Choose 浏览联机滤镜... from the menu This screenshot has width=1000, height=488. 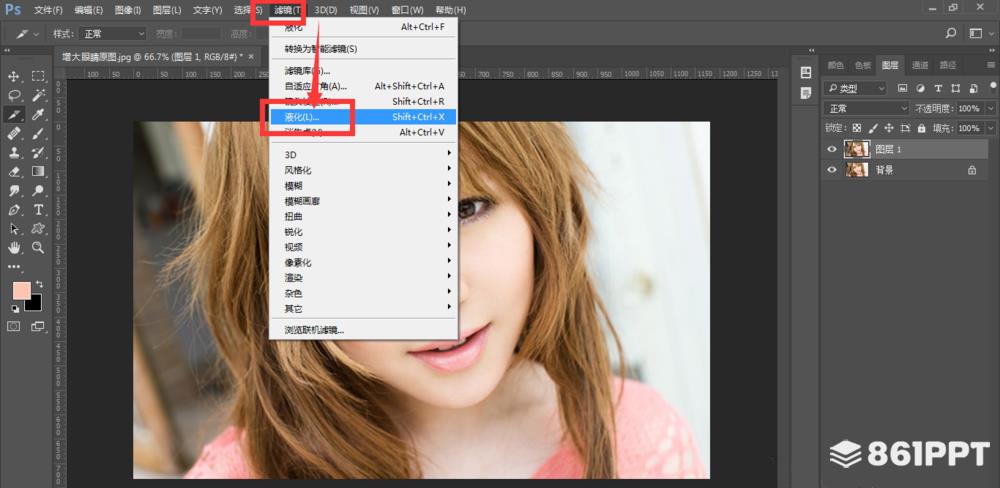(364, 330)
